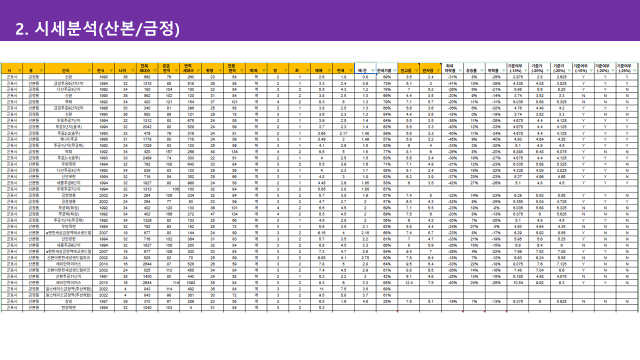
Task: Open the 방 column filter dropdown
Action: 286,71
